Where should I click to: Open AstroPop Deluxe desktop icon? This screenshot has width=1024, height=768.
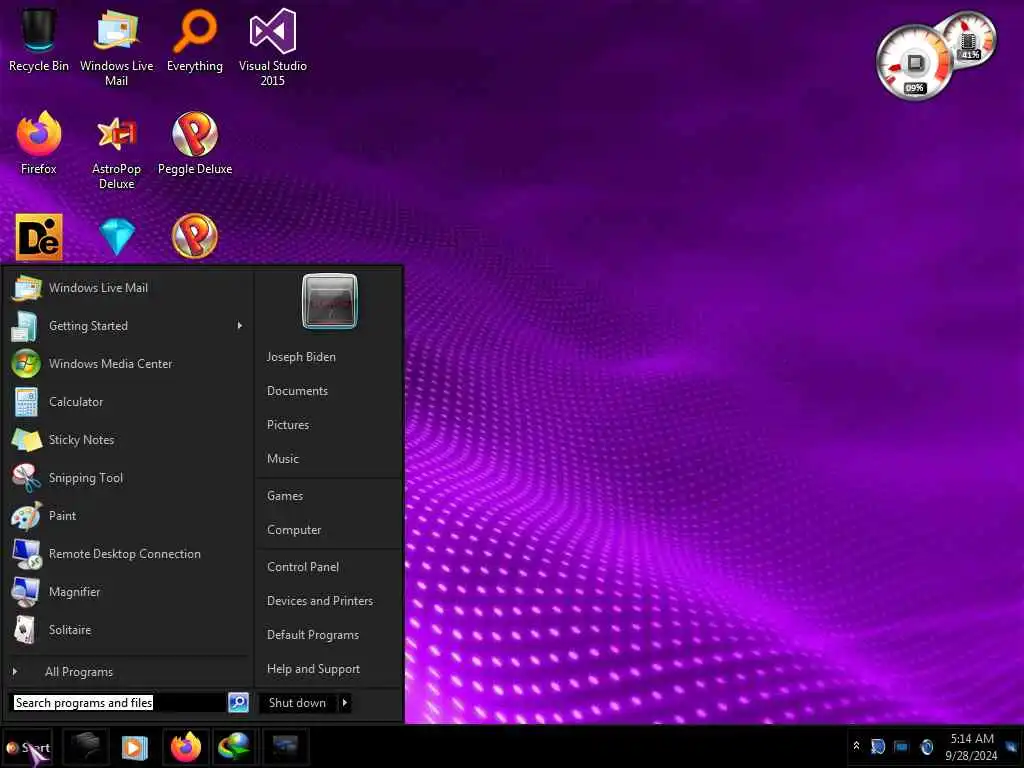pyautogui.click(x=116, y=152)
